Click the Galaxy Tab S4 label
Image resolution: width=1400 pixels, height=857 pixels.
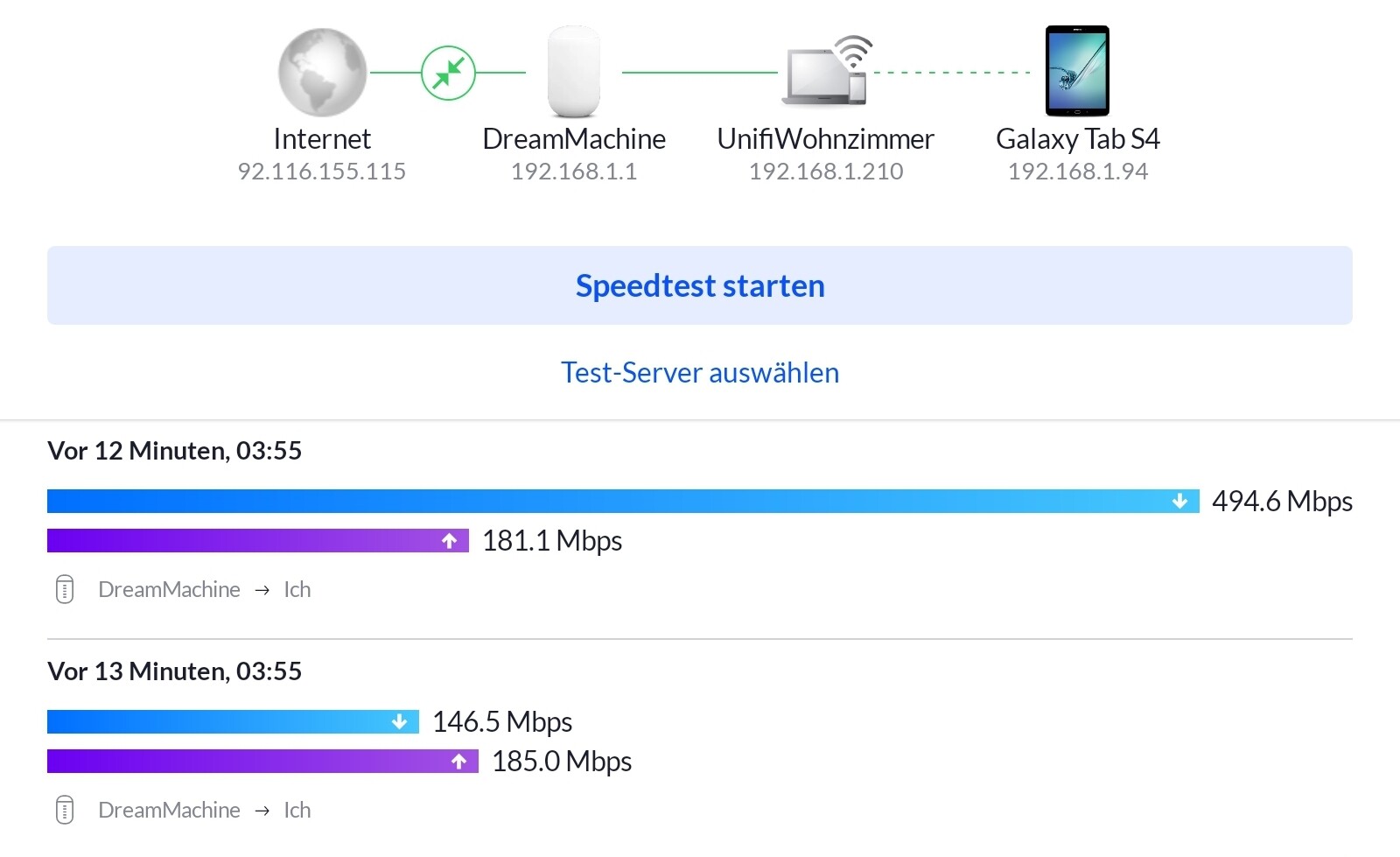(1077, 139)
